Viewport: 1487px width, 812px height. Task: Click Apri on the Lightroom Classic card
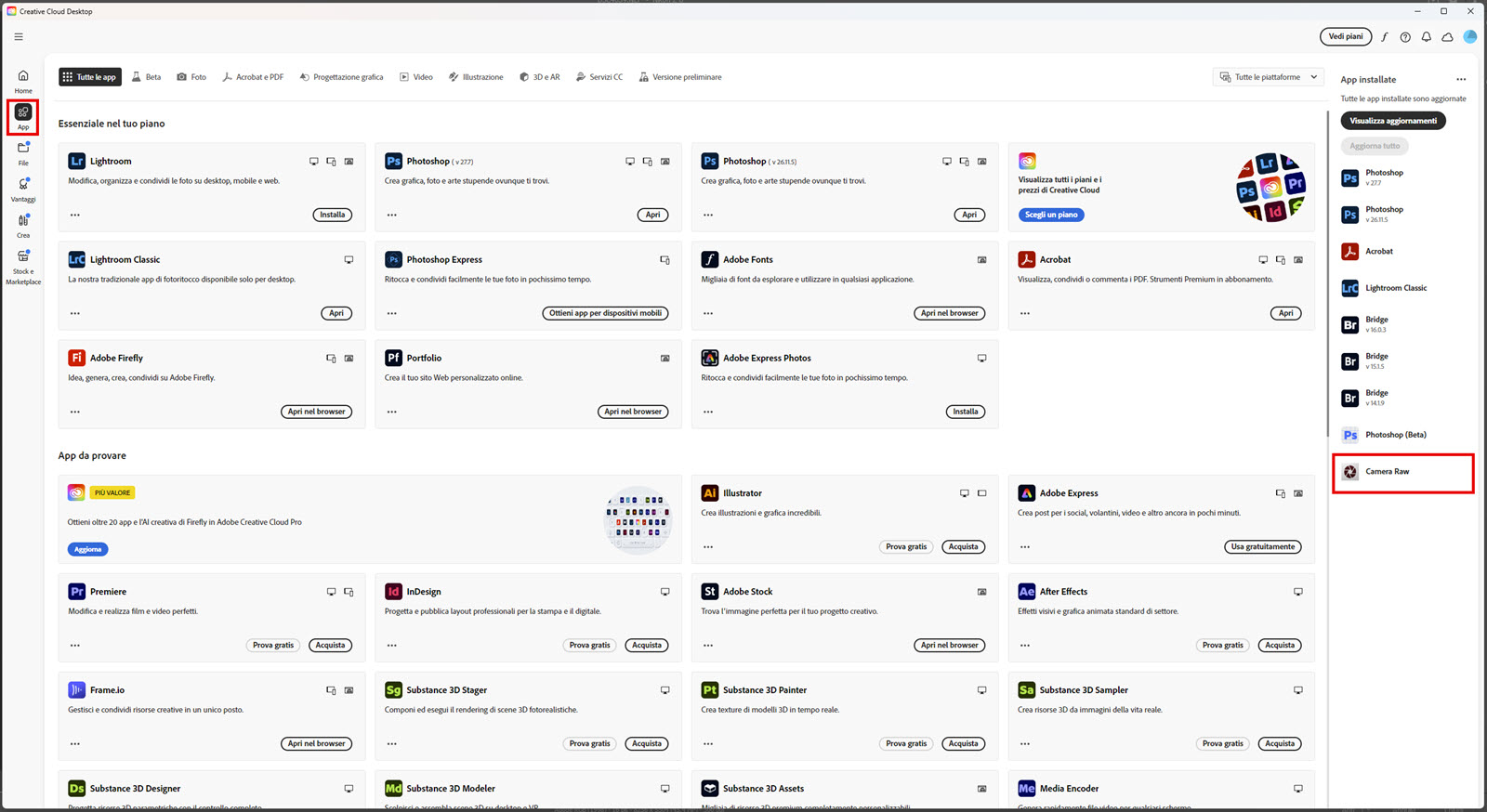click(x=336, y=313)
